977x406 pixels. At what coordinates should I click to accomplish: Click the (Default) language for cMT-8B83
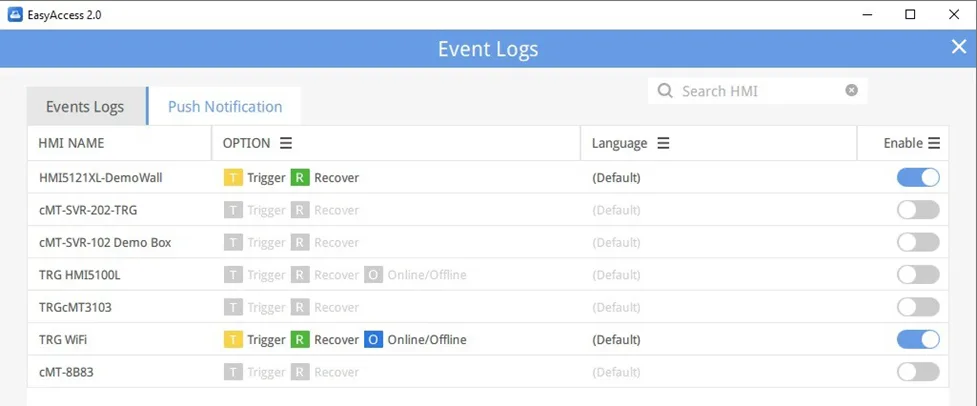pos(616,372)
